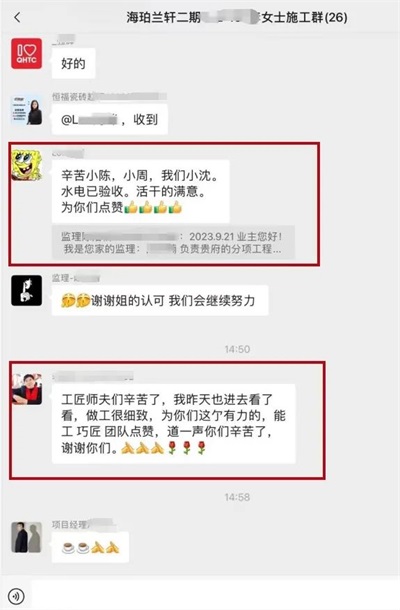Screen dimensions: 400x610
Task: Open the SpongeBob avatar profile
Action: [26, 165]
